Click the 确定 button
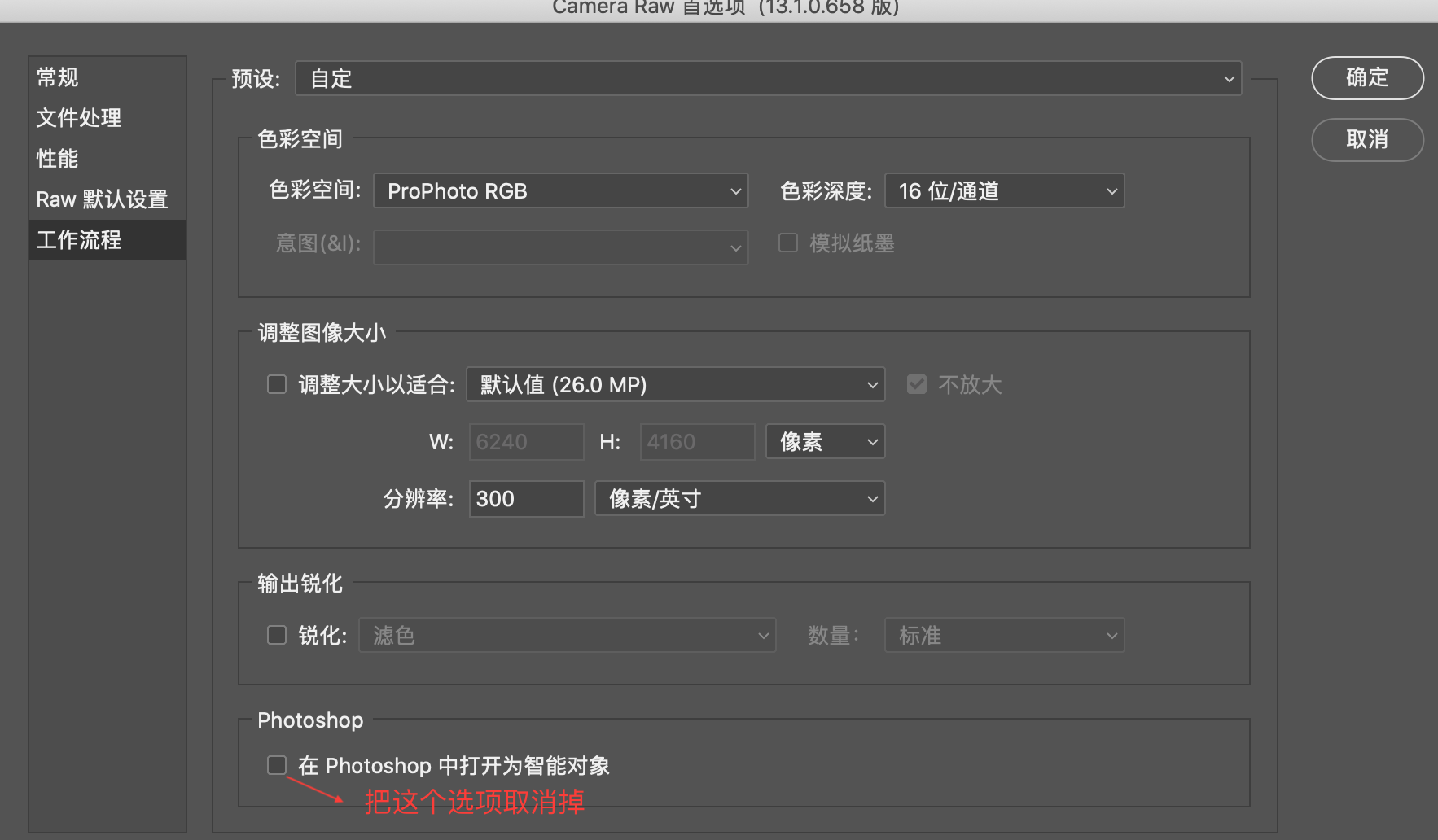The width and height of the screenshot is (1438, 840). coord(1367,78)
